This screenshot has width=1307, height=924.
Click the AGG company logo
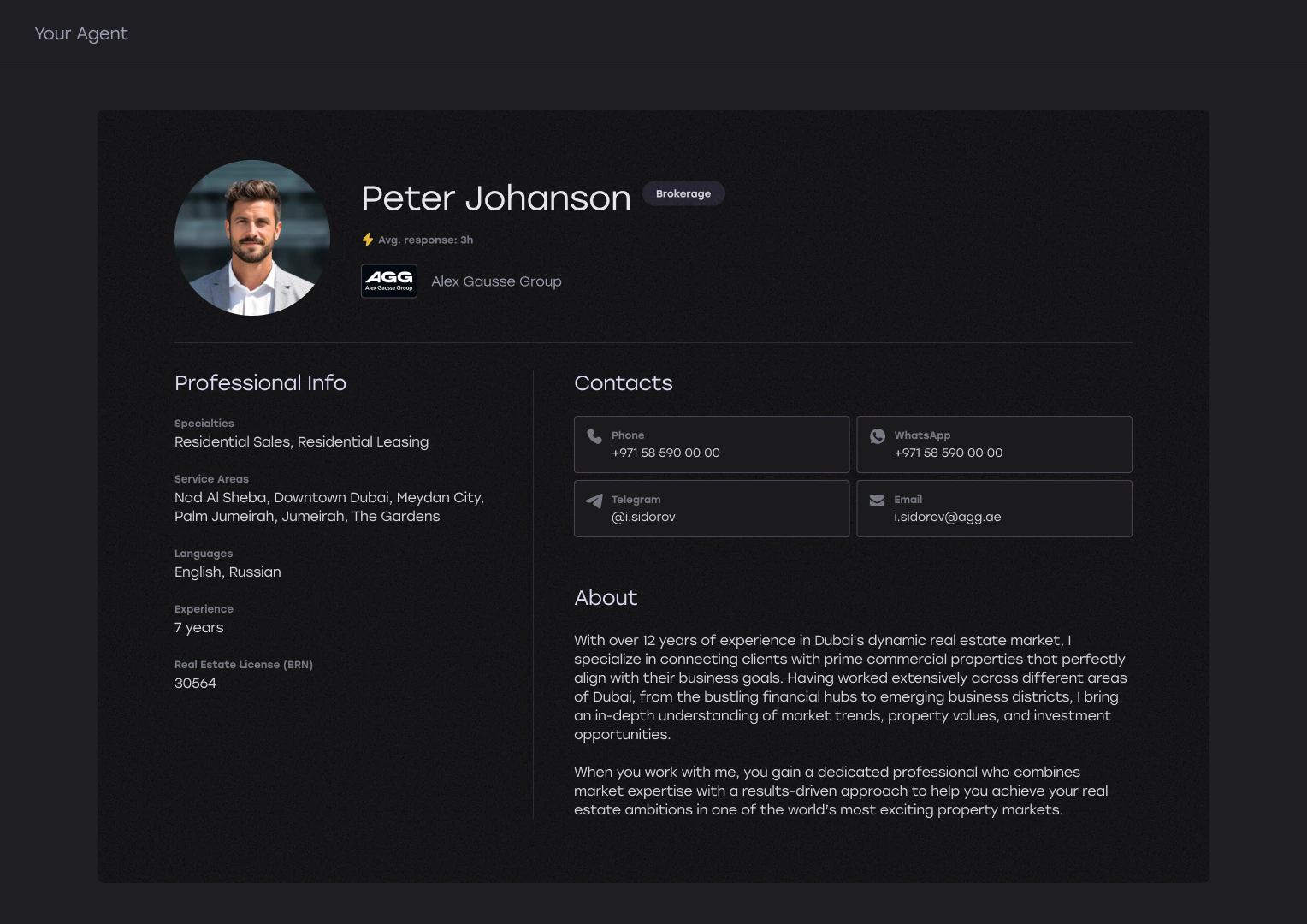pos(389,281)
